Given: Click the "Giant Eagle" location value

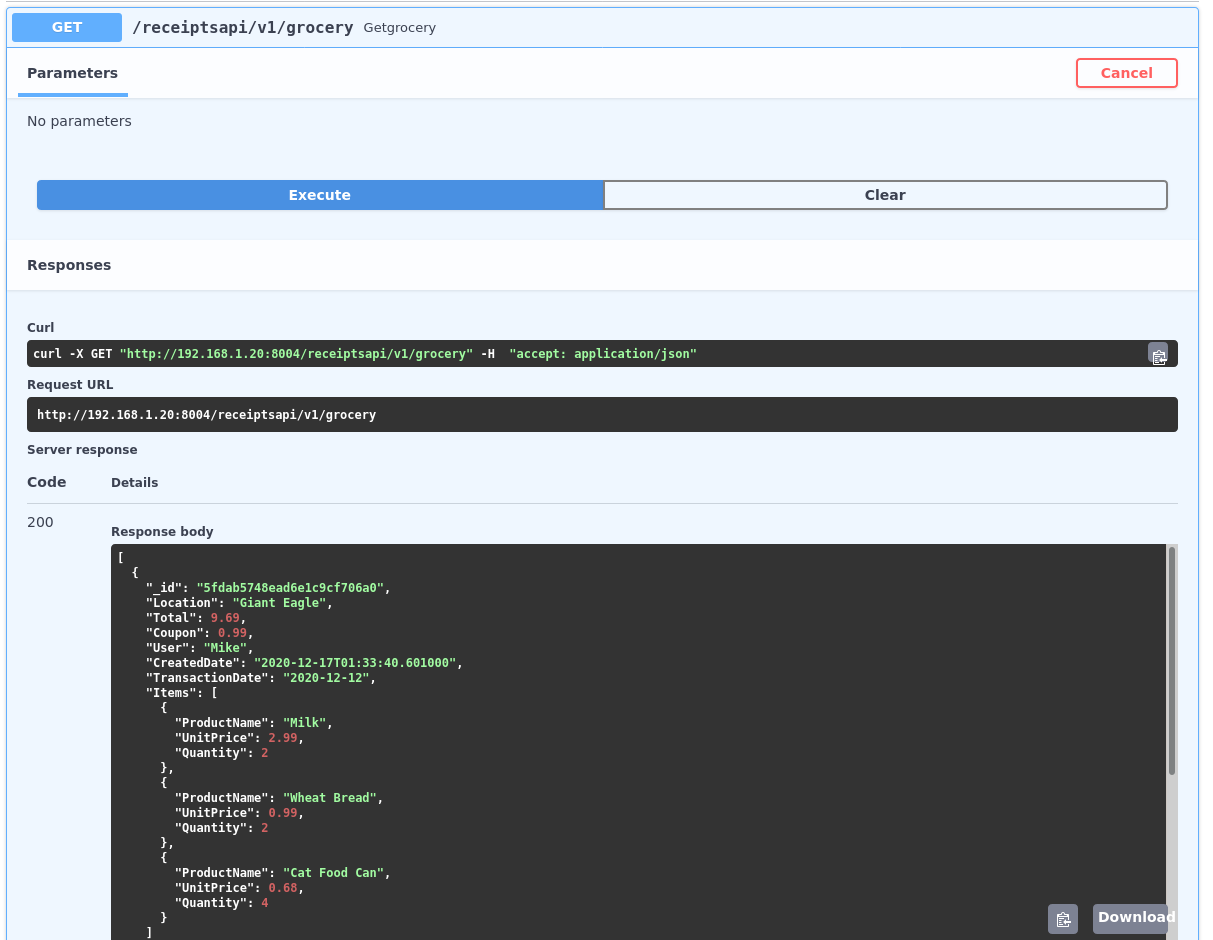Looking at the screenshot, I should [x=280, y=603].
